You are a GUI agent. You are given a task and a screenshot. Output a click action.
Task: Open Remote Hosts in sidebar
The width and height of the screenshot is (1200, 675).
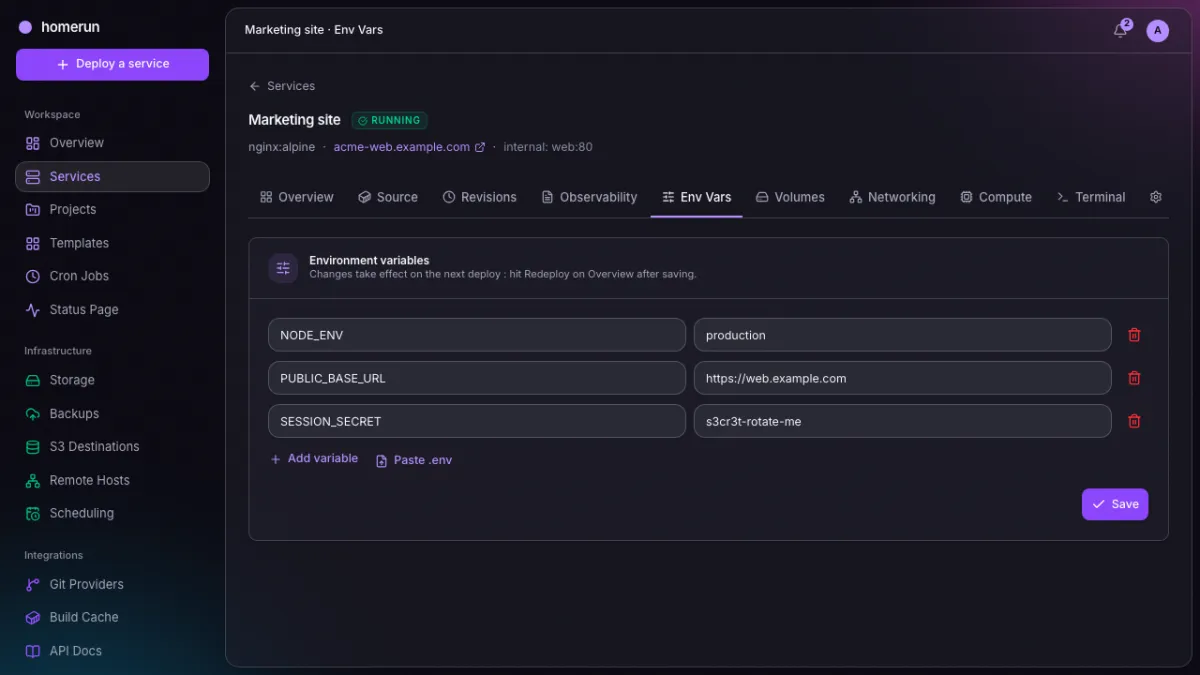point(112,480)
